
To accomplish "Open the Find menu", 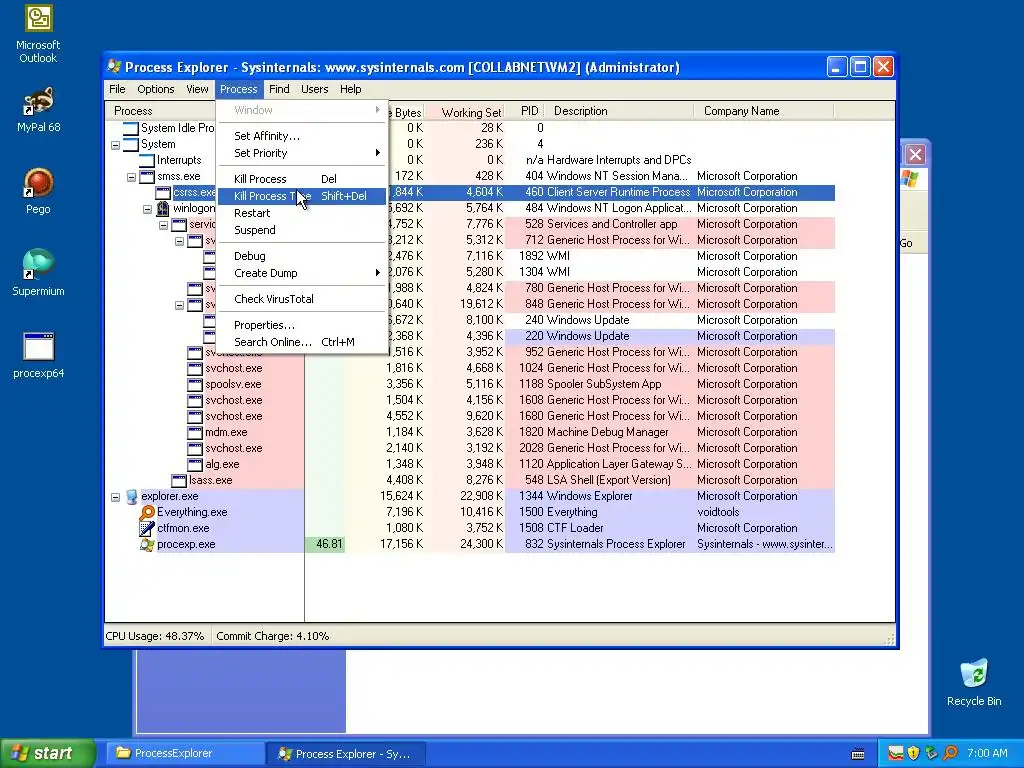I will (279, 89).
